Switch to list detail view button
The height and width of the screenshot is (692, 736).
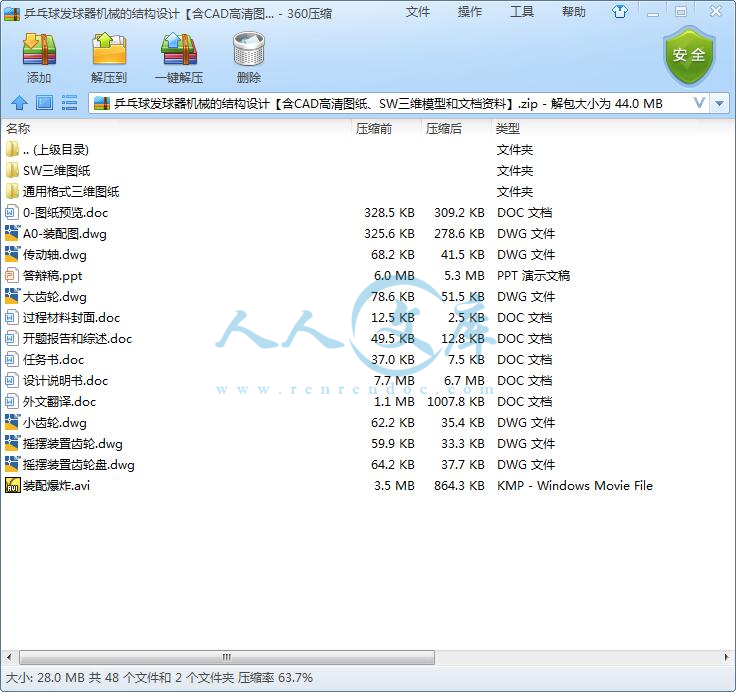(69, 102)
